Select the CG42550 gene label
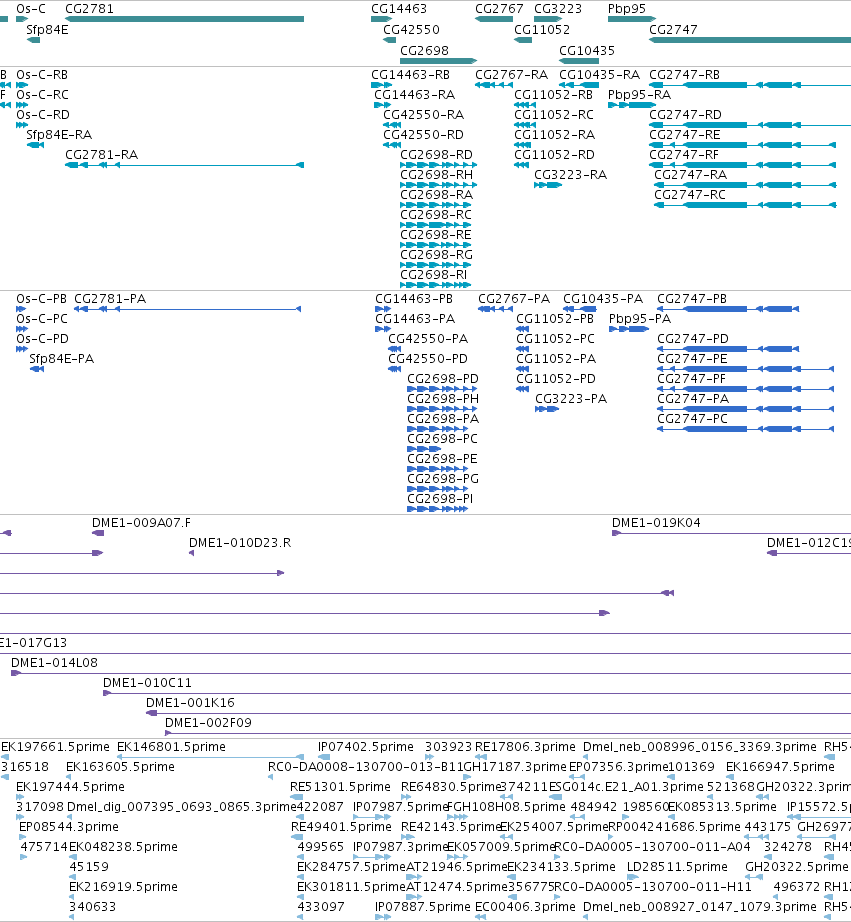851x922 pixels. pyautogui.click(x=411, y=29)
